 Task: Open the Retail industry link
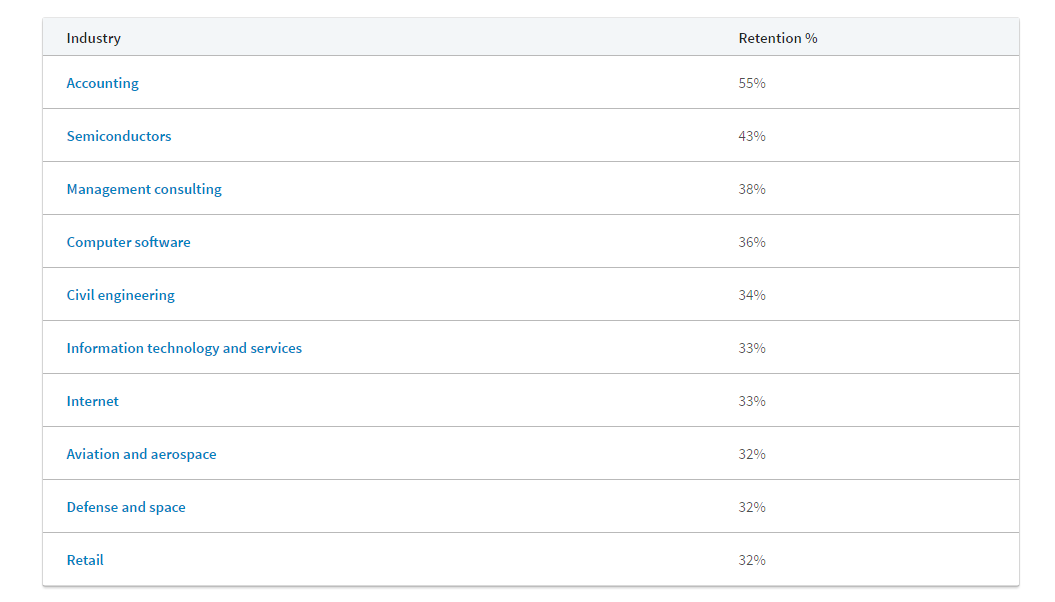(85, 559)
